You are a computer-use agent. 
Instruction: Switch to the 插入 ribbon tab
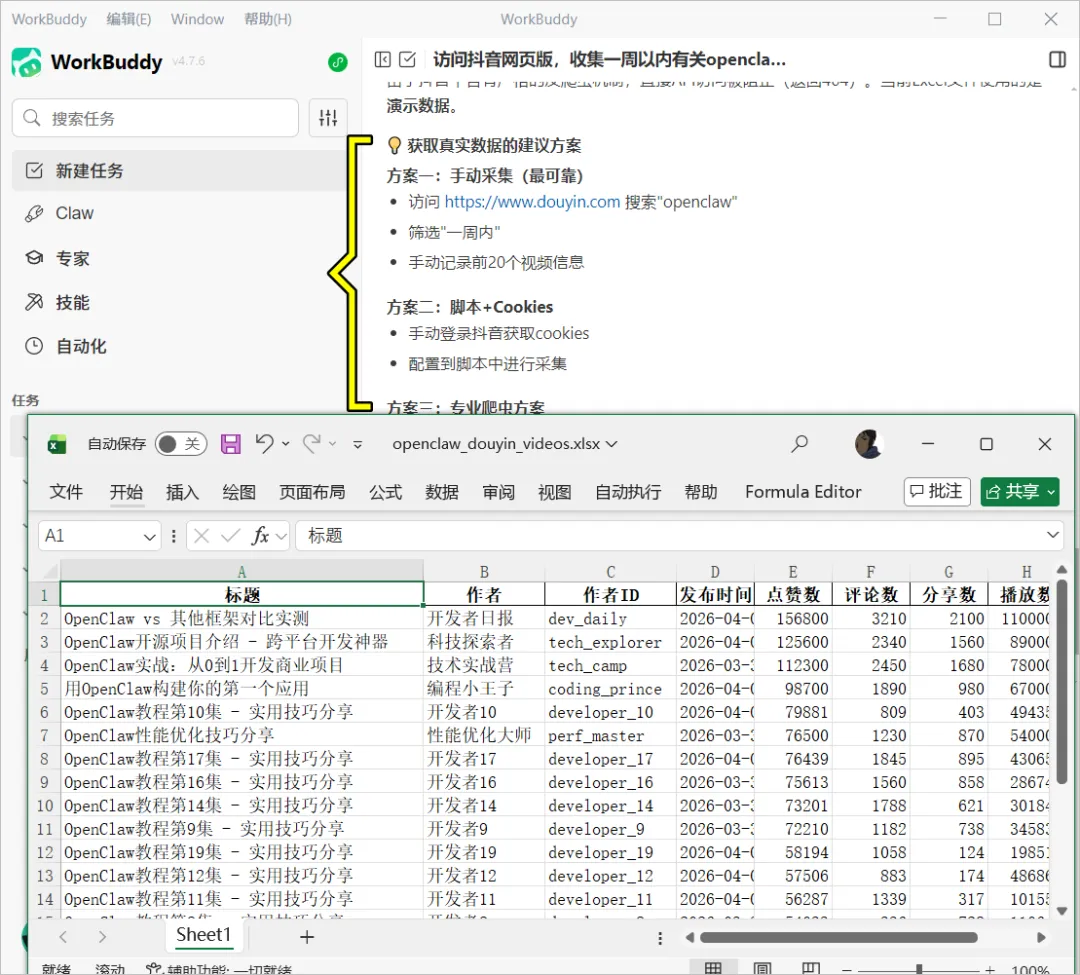point(183,492)
